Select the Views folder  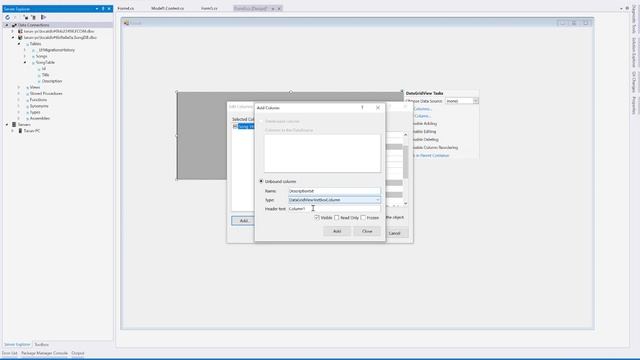[x=35, y=87]
